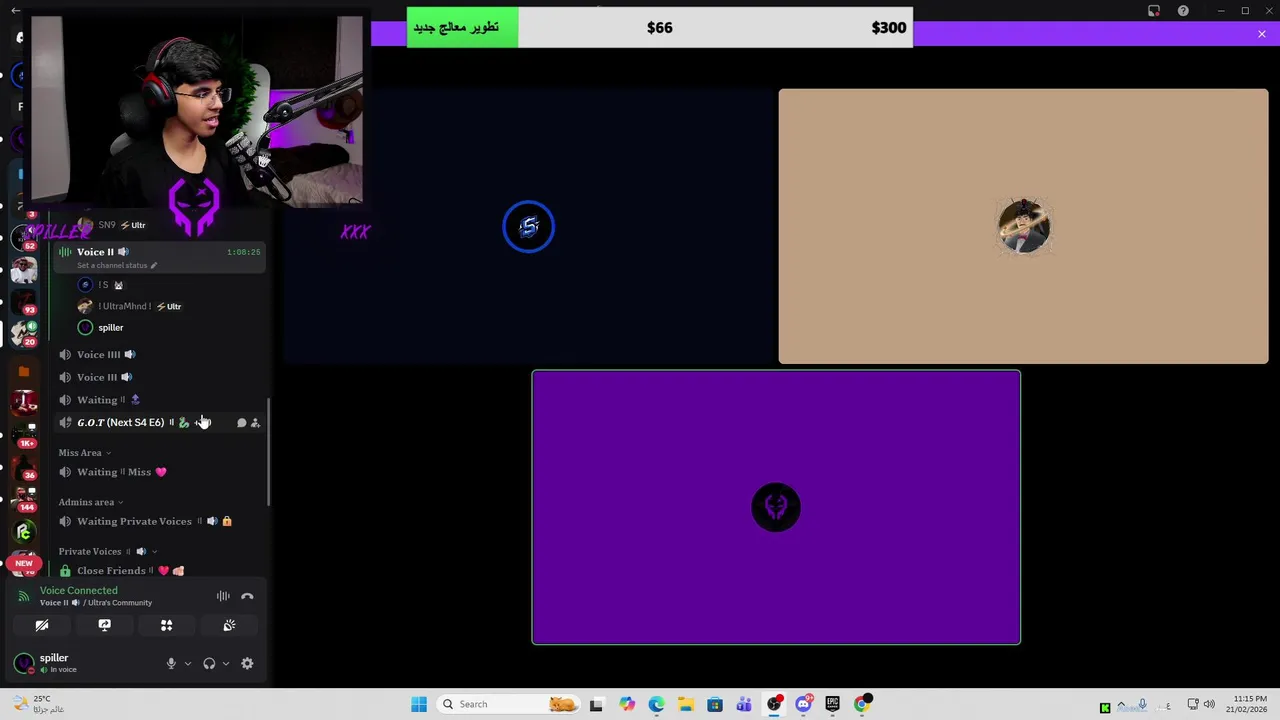
Task: Dismiss the purple banner with X
Action: (x=1262, y=34)
